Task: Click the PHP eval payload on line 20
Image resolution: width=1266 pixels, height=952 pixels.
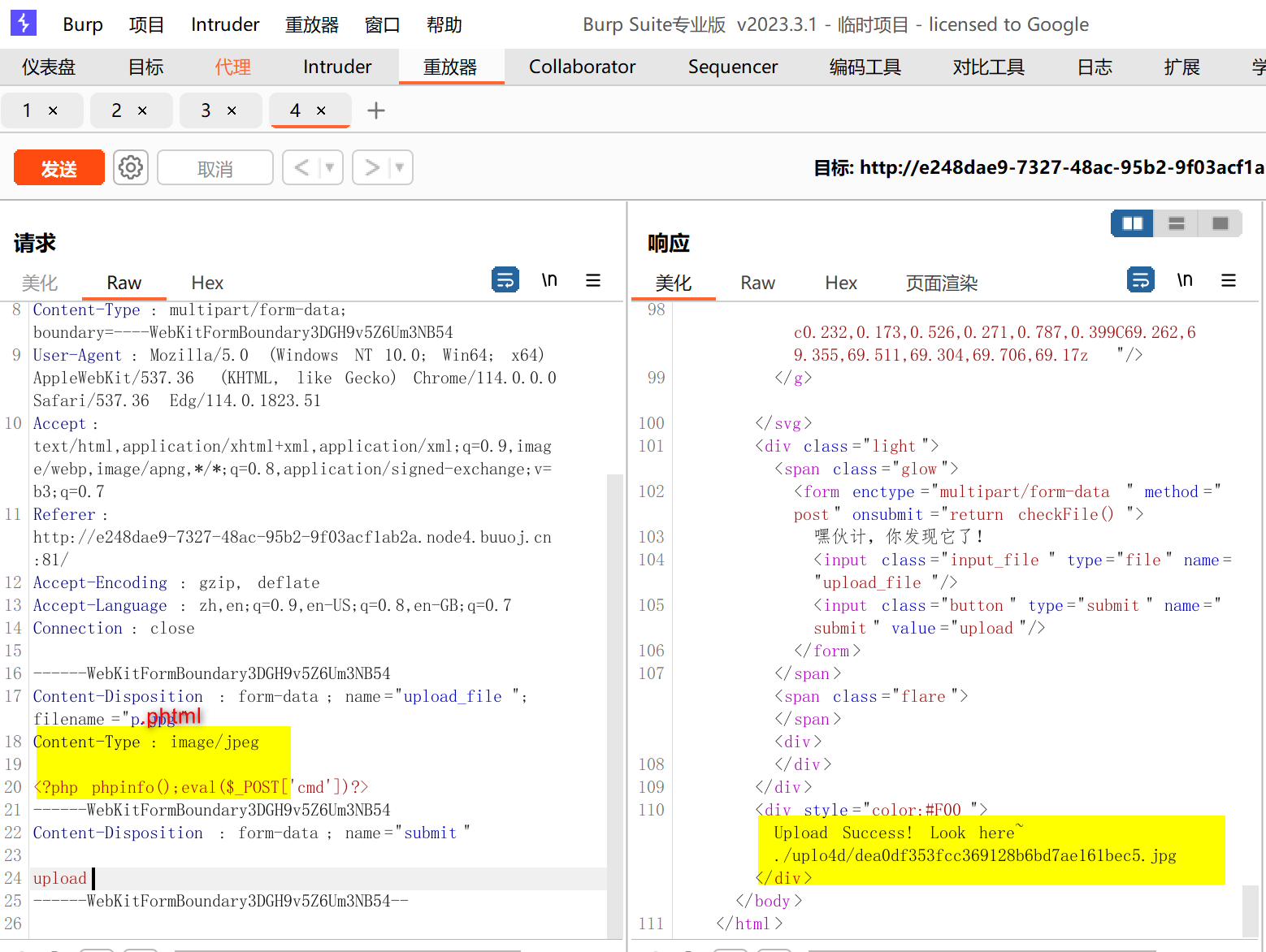Action: pyautogui.click(x=201, y=787)
